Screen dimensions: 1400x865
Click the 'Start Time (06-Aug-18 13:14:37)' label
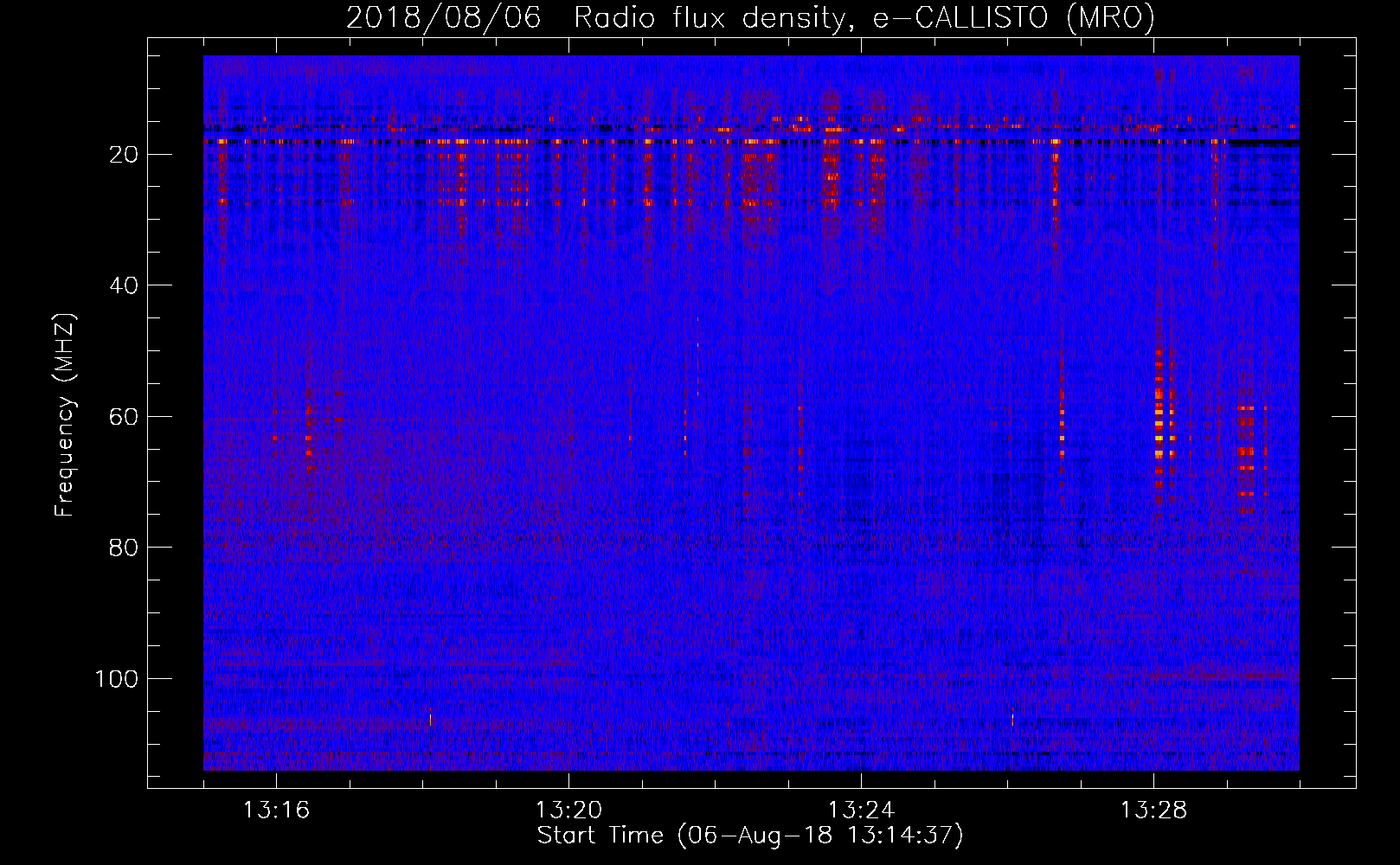(750, 836)
